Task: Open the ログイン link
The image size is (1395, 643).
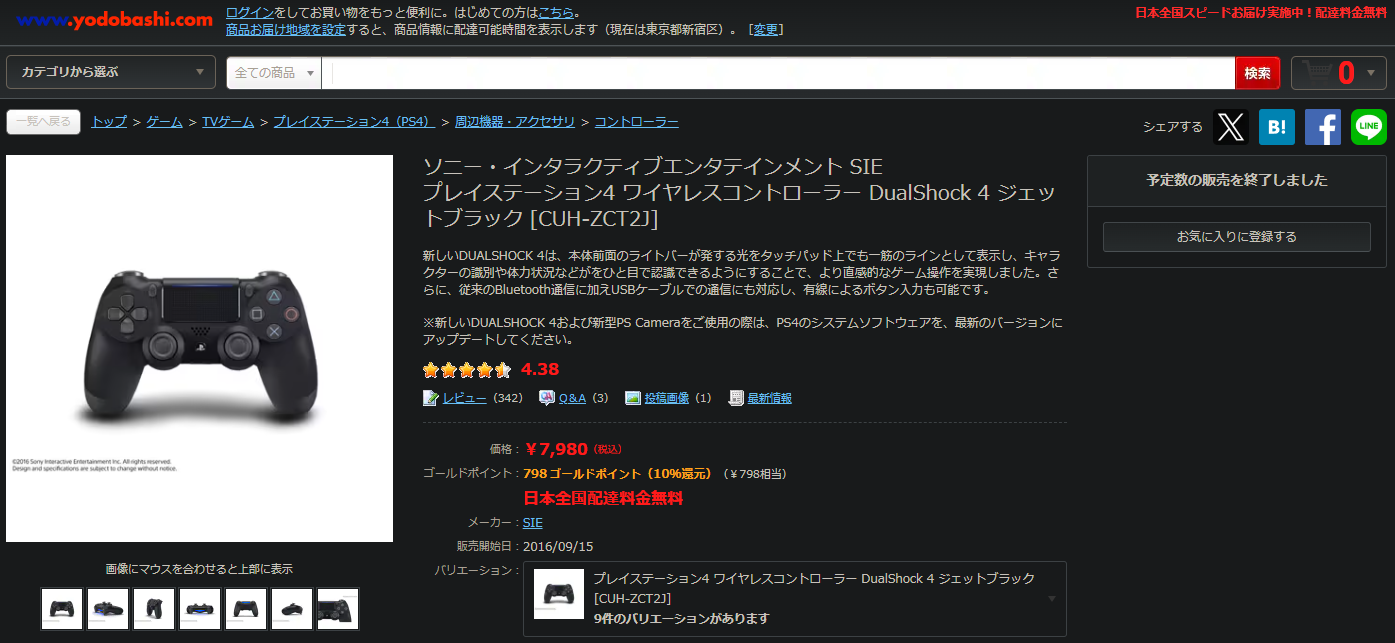Action: click(250, 12)
